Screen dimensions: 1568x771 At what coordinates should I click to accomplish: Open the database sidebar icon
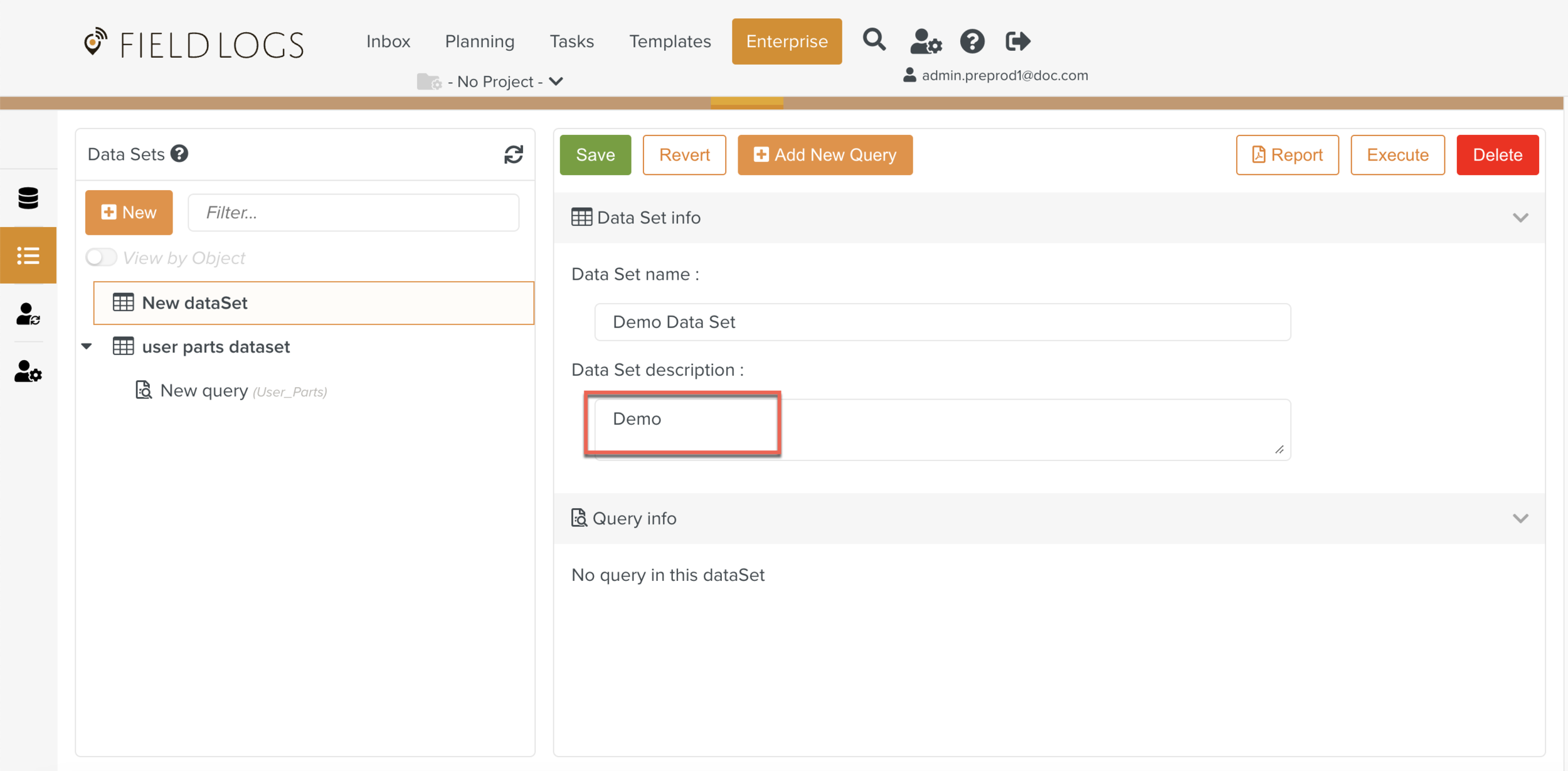click(28, 198)
